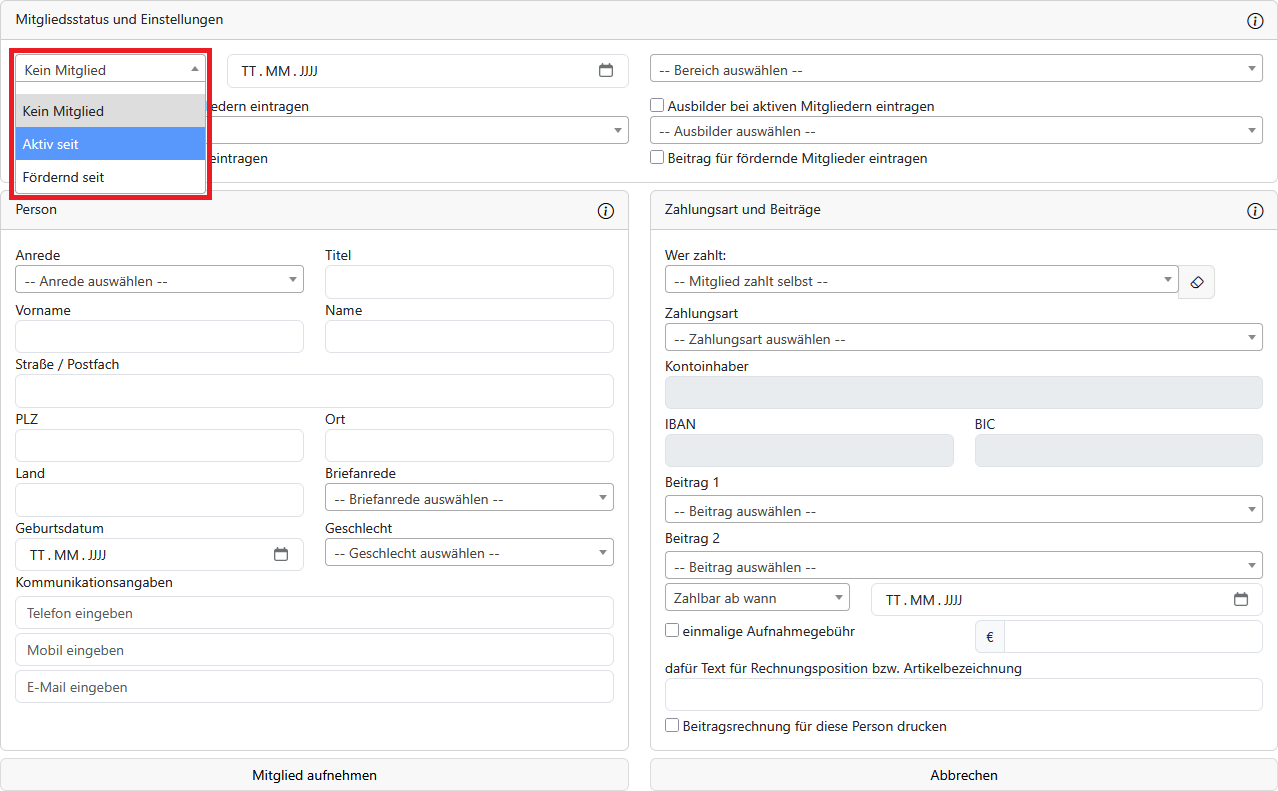Open info icon for Zahlungsart und Beiträge
The height and width of the screenshot is (791, 1278).
1255,211
